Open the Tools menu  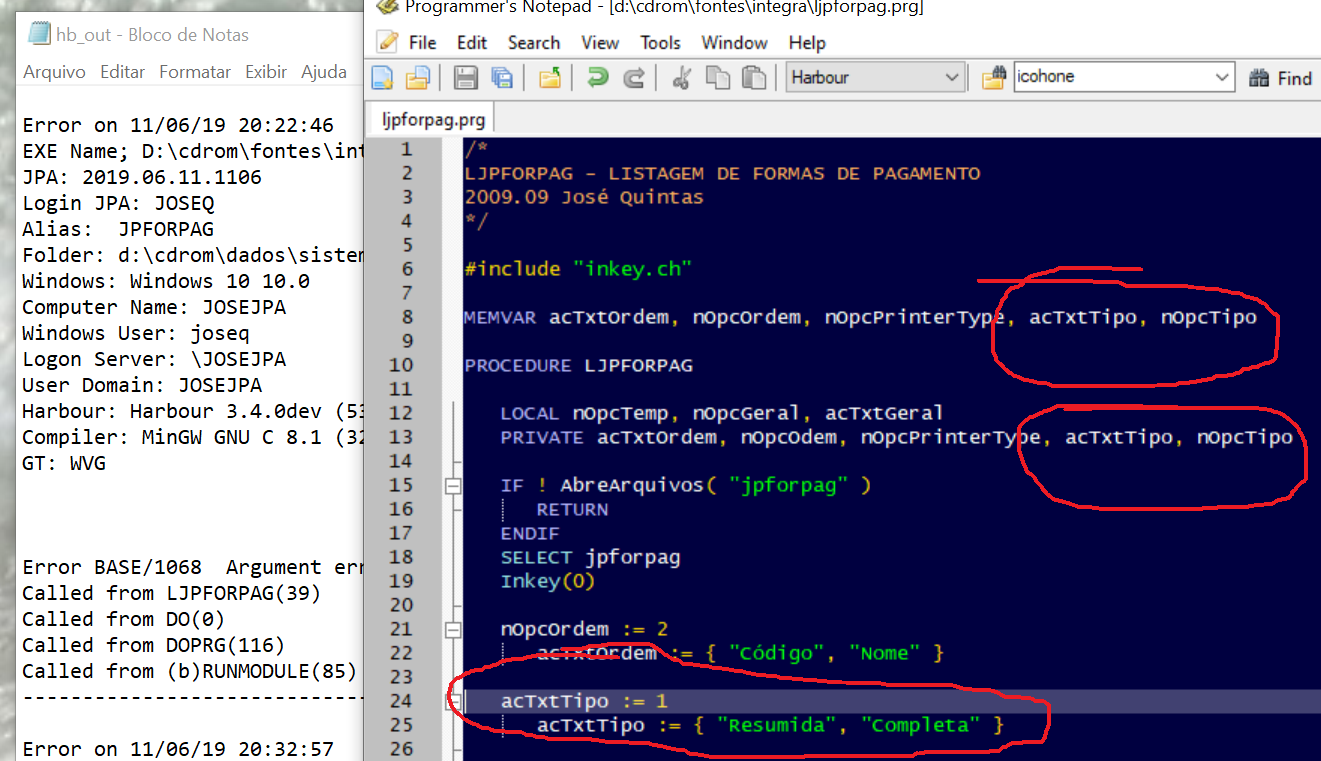660,43
